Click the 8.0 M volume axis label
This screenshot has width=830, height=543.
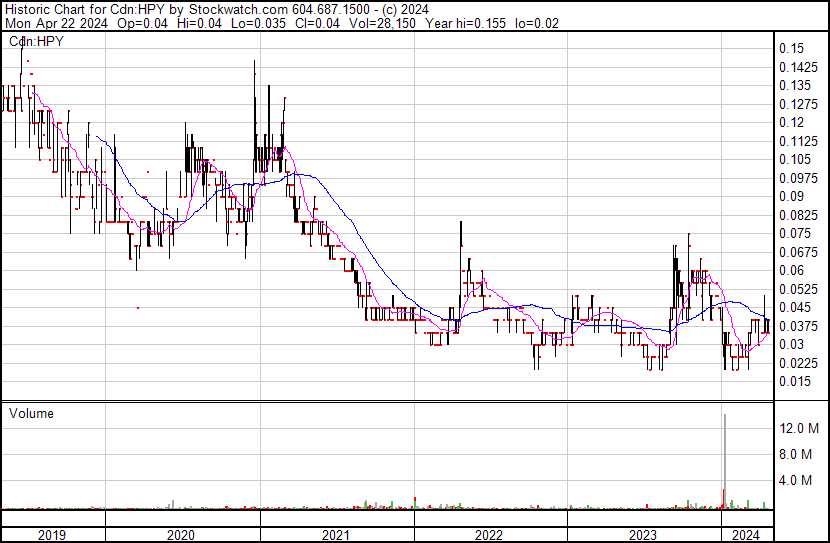click(x=797, y=454)
